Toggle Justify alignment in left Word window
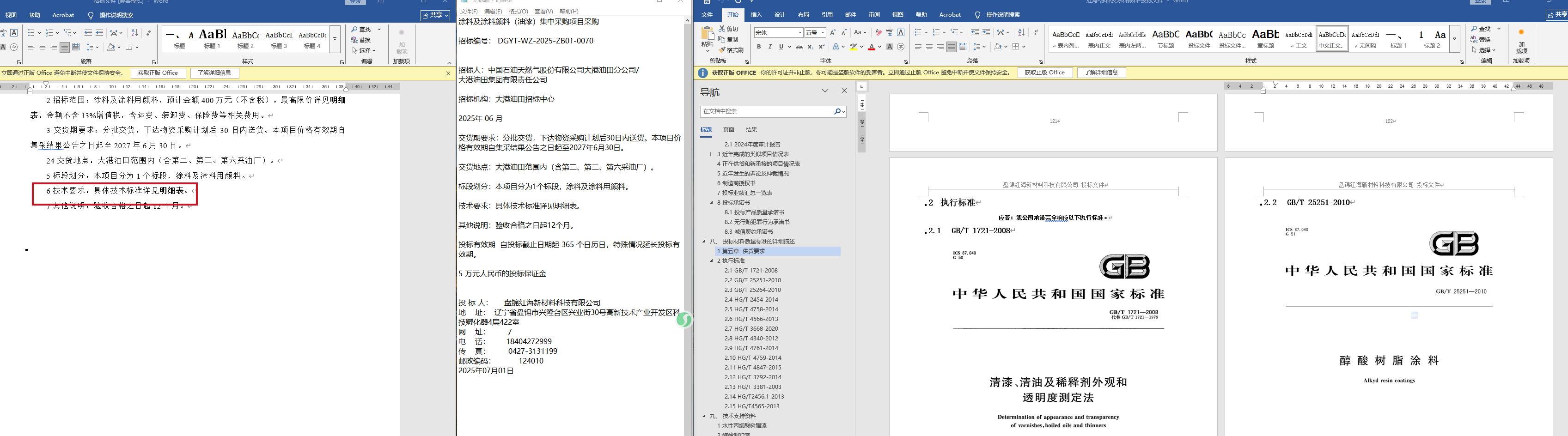The width and height of the screenshot is (1568, 436). coord(65,47)
